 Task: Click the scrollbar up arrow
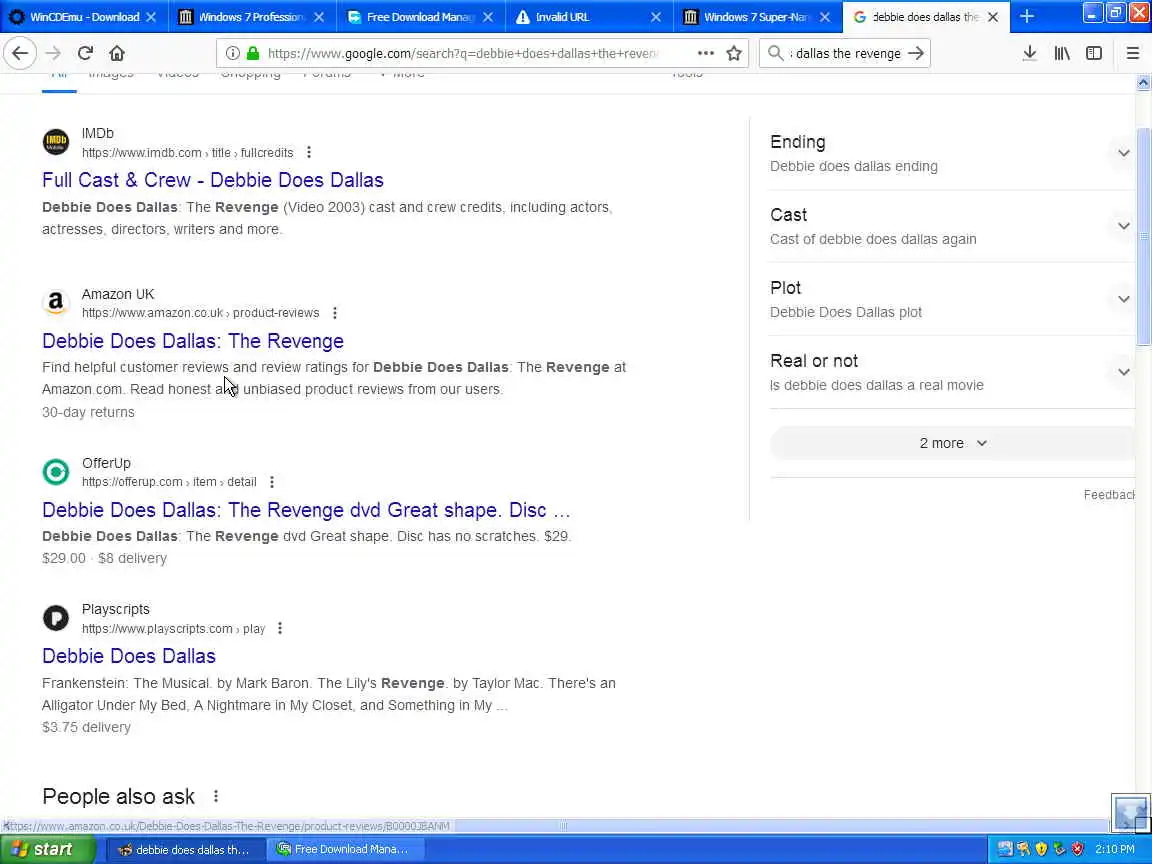1143,82
